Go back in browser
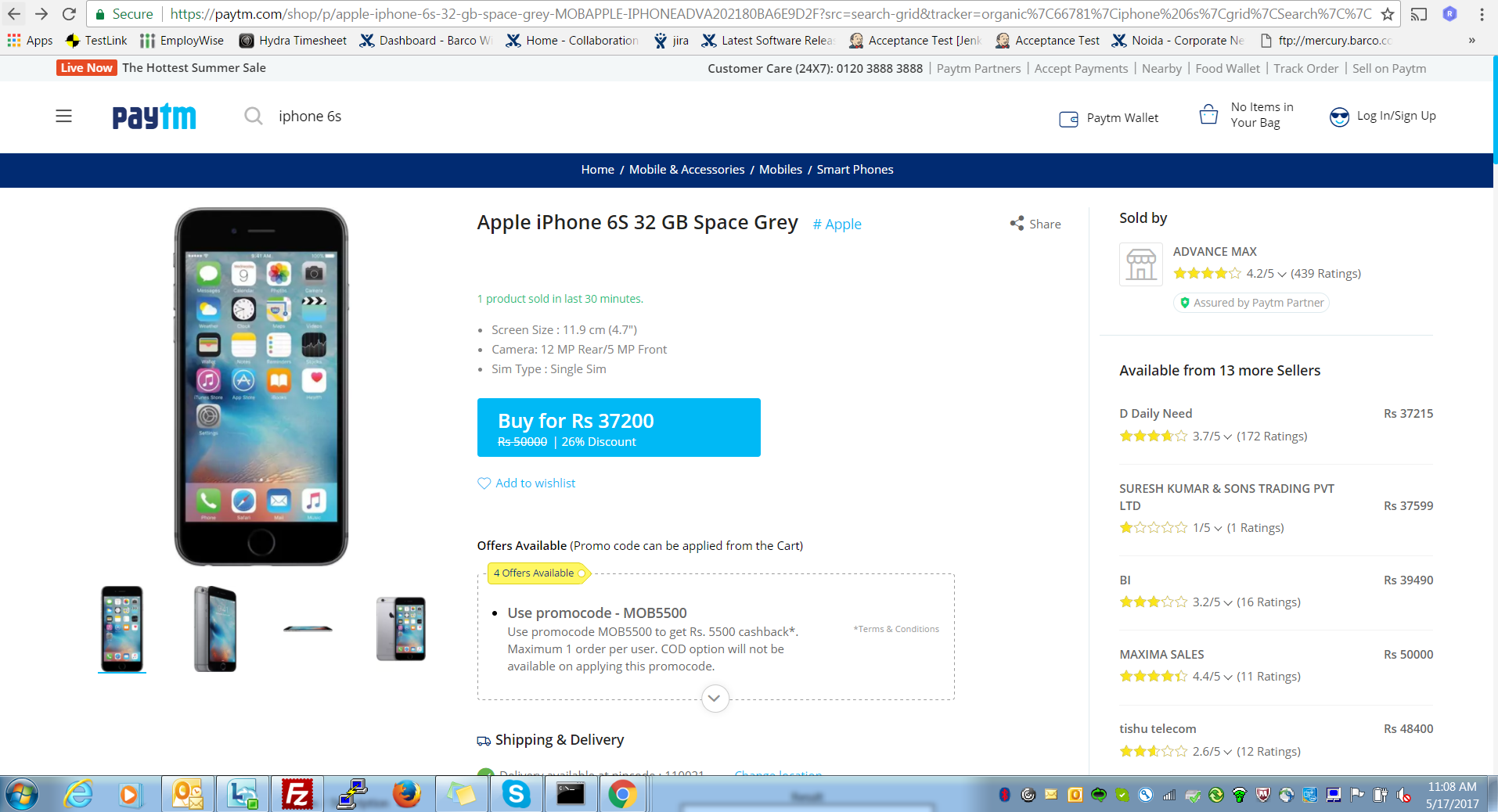1498x812 pixels. (x=14, y=14)
